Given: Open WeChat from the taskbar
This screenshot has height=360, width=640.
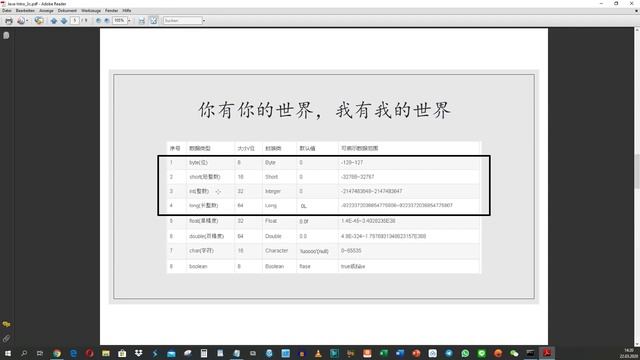Looking at the screenshot, I should [514, 353].
